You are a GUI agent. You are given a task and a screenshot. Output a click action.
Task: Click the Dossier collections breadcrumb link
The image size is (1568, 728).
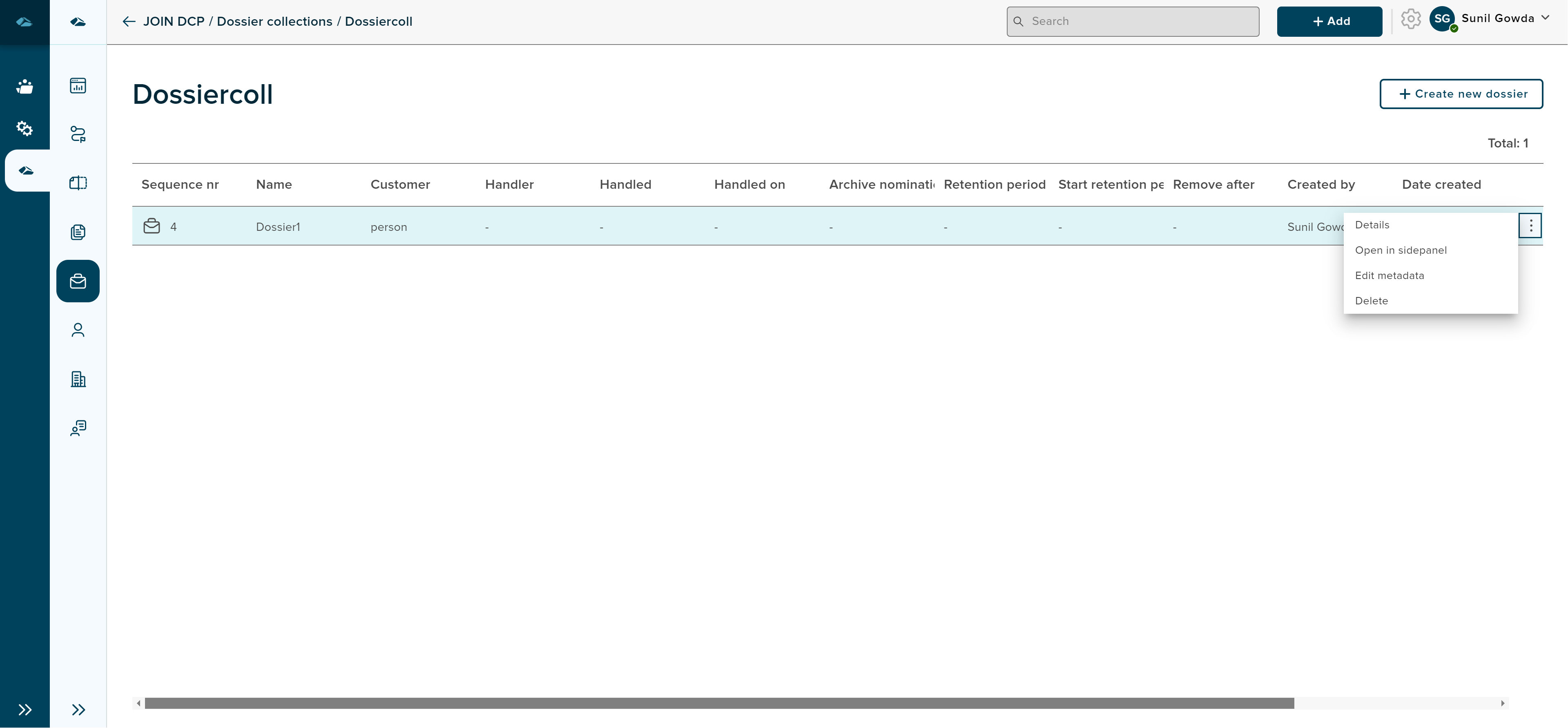pos(274,22)
